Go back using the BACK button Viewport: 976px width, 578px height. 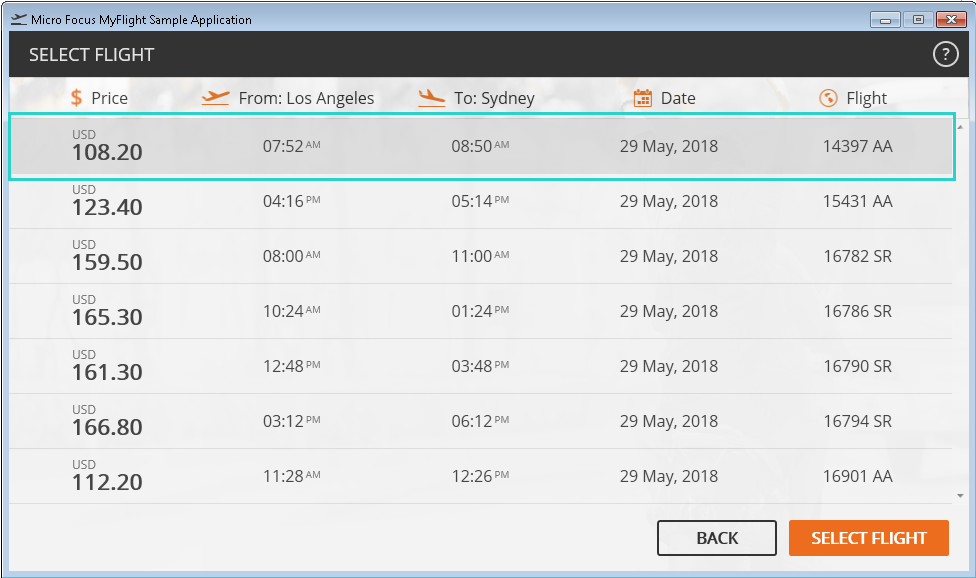(716, 538)
